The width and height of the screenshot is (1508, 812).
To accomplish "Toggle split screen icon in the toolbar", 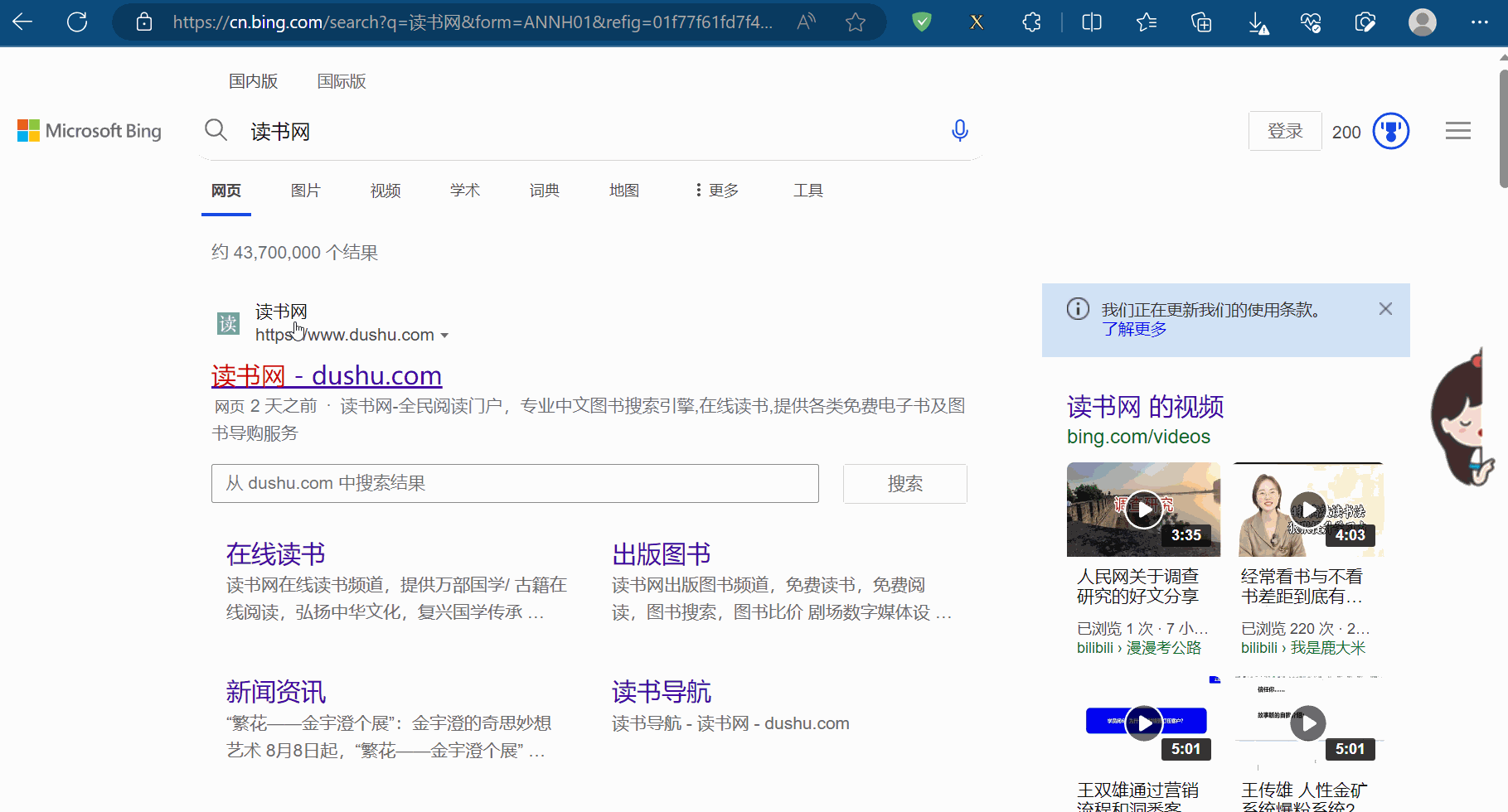I will (x=1092, y=22).
